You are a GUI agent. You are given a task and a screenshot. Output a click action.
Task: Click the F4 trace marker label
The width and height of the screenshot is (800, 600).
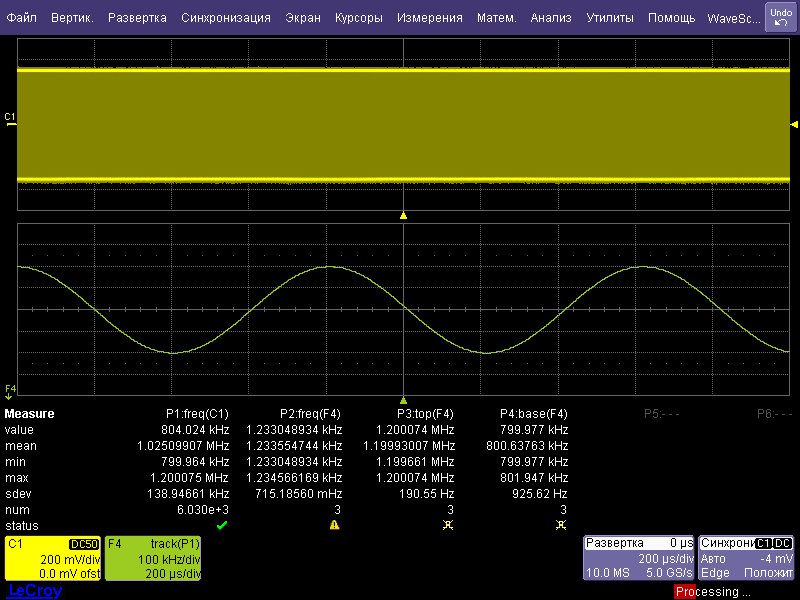point(10,389)
